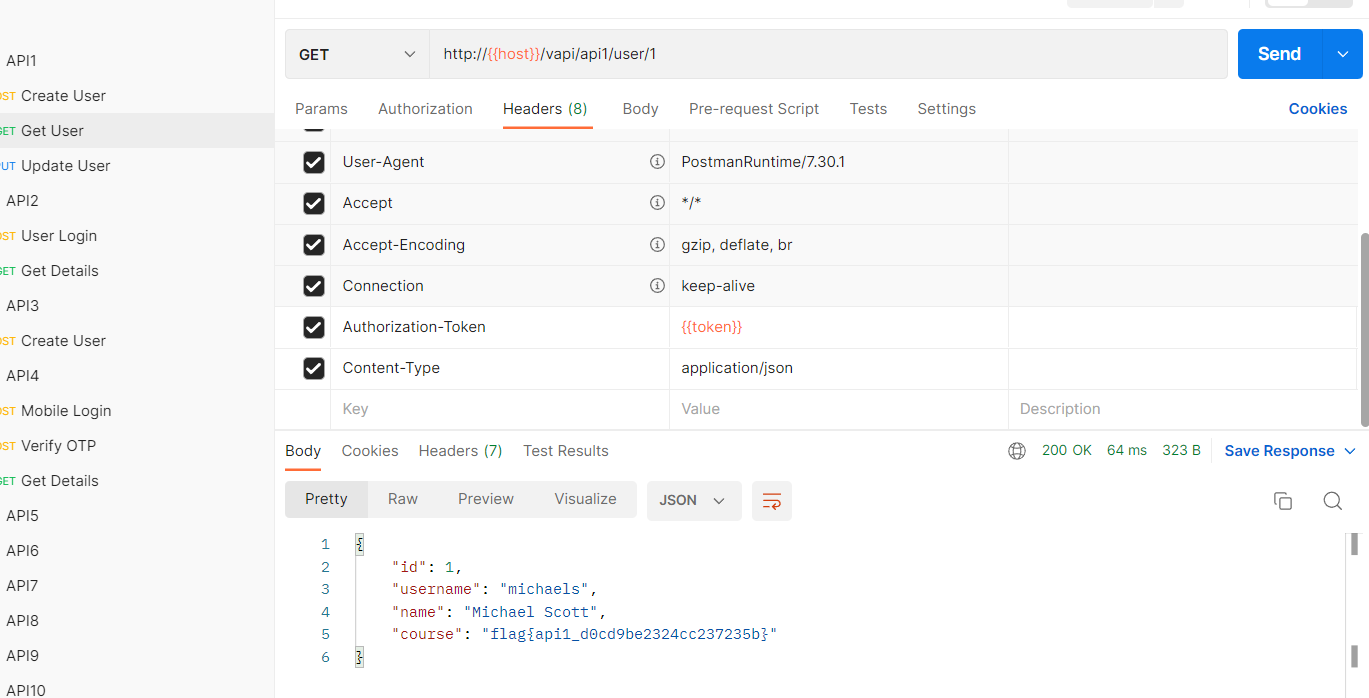Open the GET method dropdown
The width and height of the screenshot is (1369, 698).
click(357, 54)
